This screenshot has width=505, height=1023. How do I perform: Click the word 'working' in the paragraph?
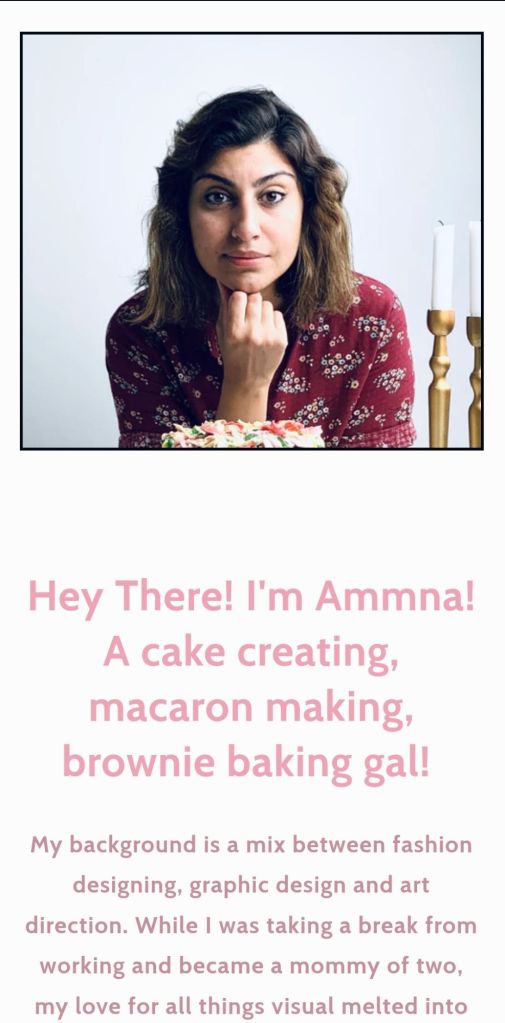(83, 967)
